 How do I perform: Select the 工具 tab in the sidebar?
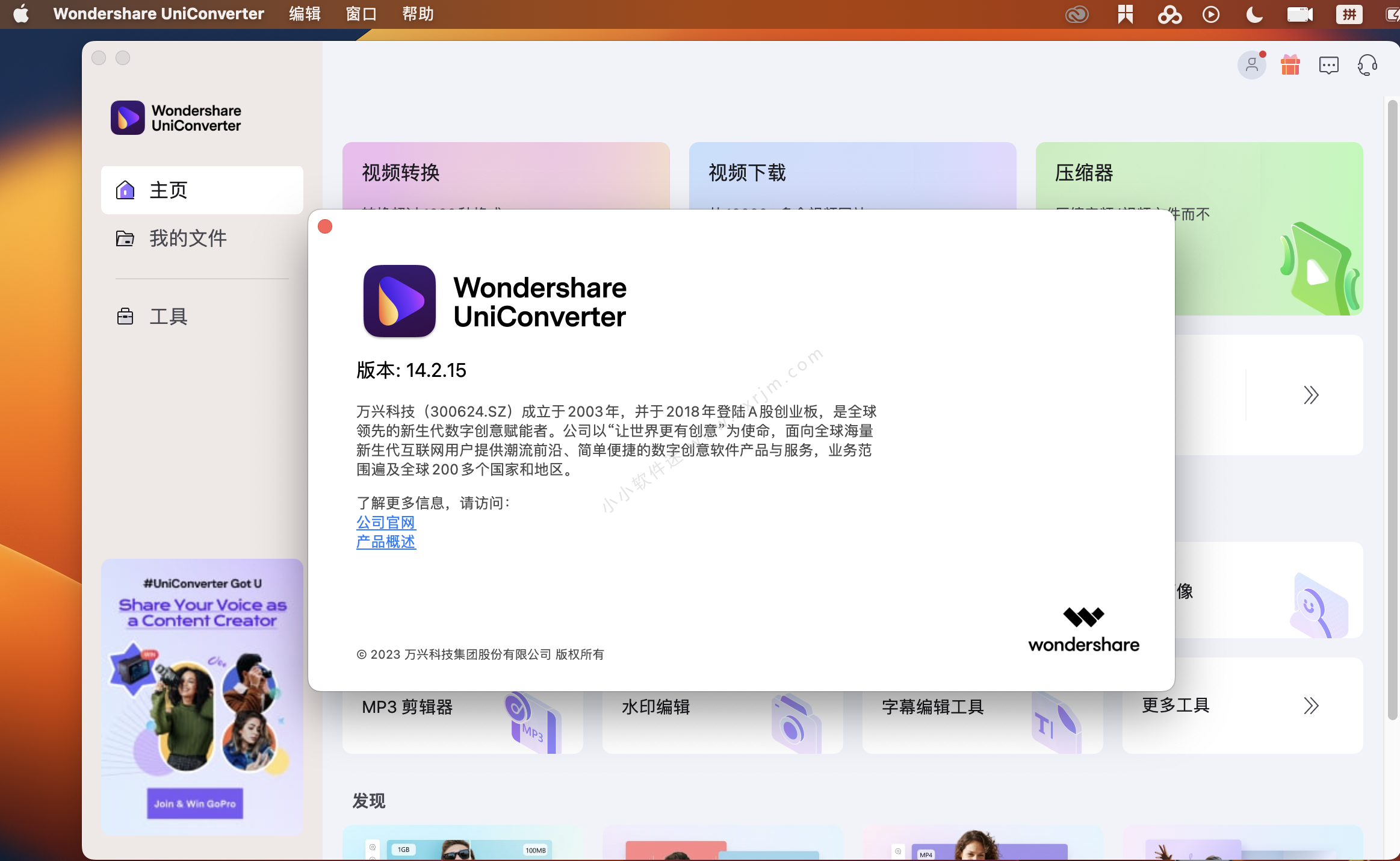[x=202, y=316]
